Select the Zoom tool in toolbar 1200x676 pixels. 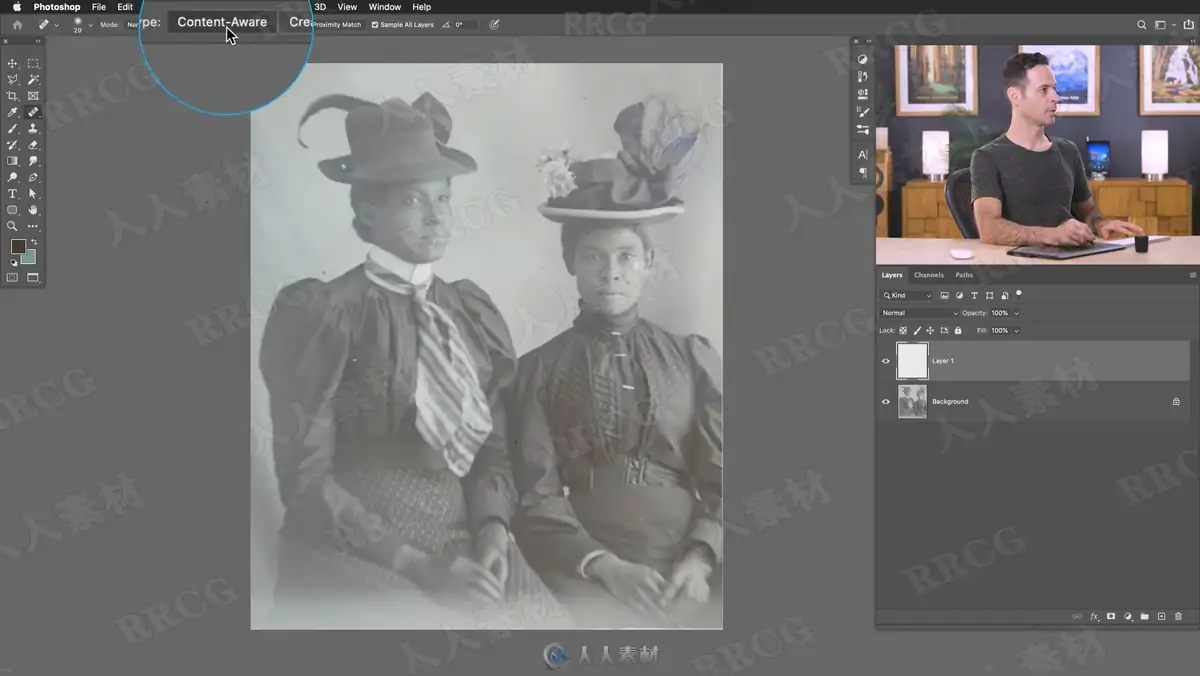[x=12, y=226]
